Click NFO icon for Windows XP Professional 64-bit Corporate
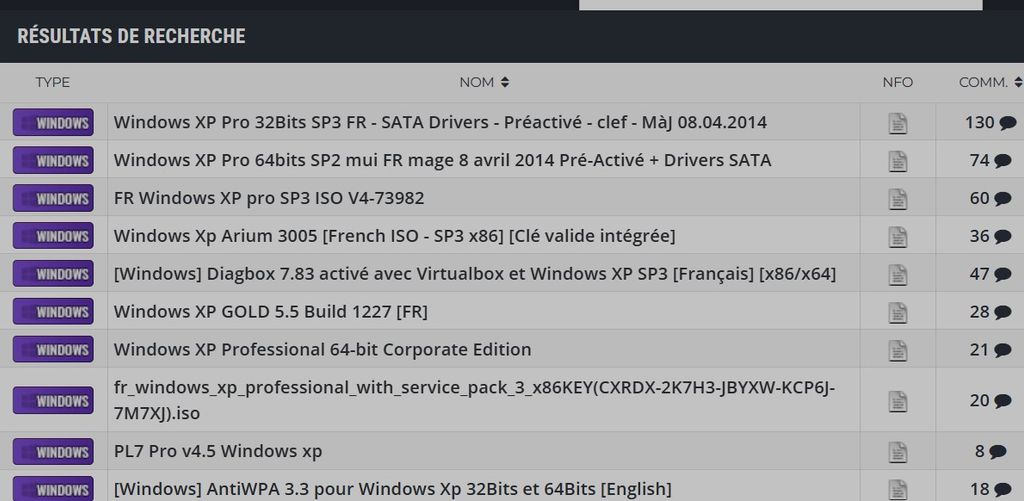1024x501 pixels. point(898,350)
